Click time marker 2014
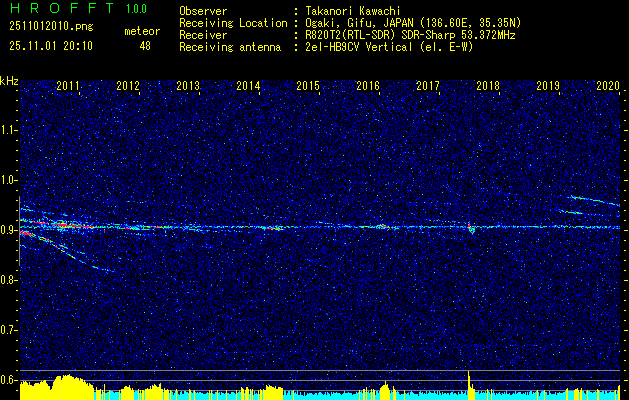The height and width of the screenshot is (400, 629). (x=248, y=85)
